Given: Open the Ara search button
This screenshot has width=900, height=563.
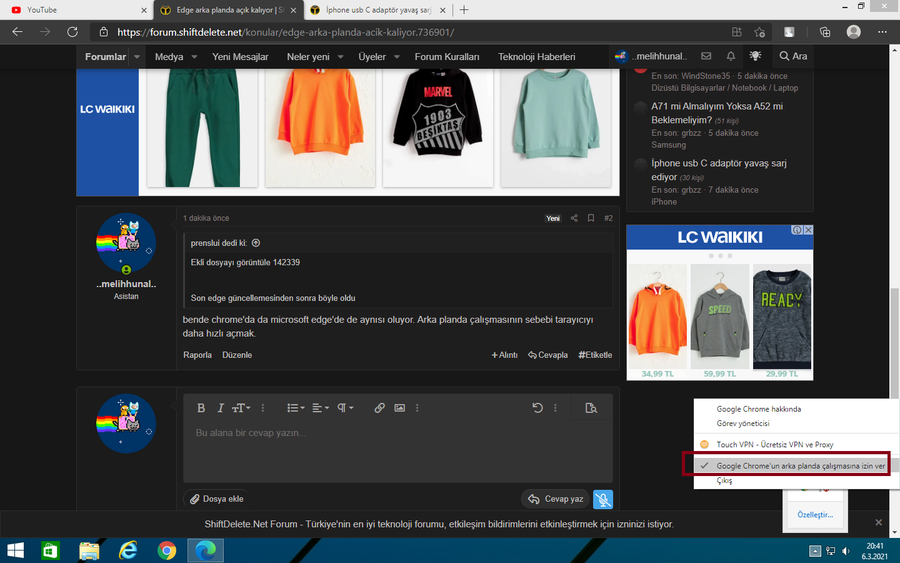Looking at the screenshot, I should coord(793,56).
